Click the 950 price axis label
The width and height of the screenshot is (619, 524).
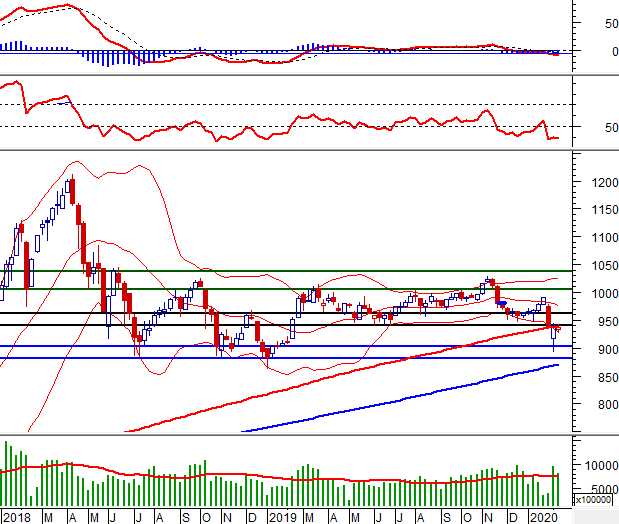[x=608, y=322]
